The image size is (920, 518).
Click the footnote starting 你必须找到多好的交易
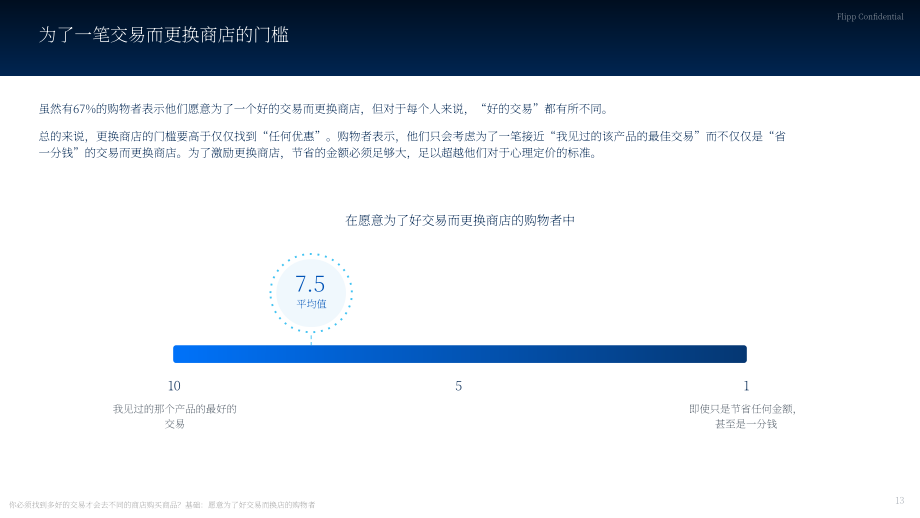pyautogui.click(x=162, y=505)
